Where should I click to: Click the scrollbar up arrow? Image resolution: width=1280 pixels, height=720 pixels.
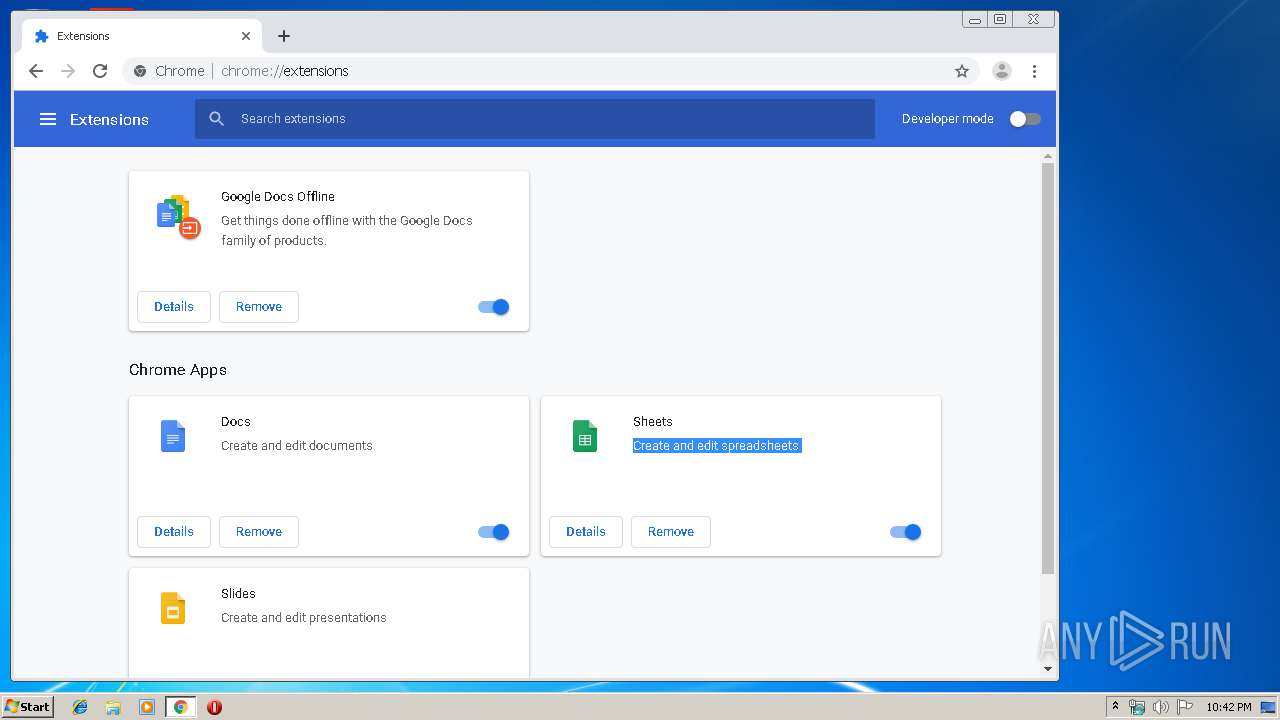click(x=1048, y=156)
